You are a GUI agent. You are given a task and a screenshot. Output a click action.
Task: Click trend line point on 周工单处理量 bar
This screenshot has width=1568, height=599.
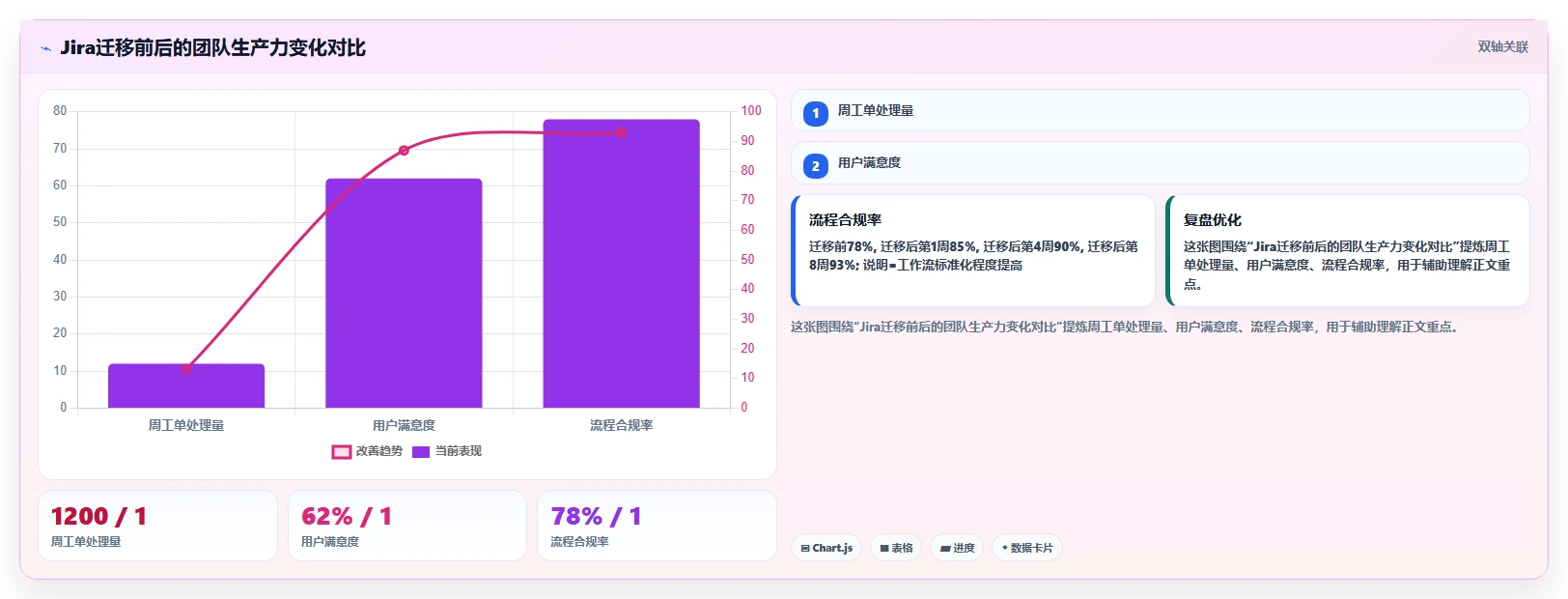point(186,368)
